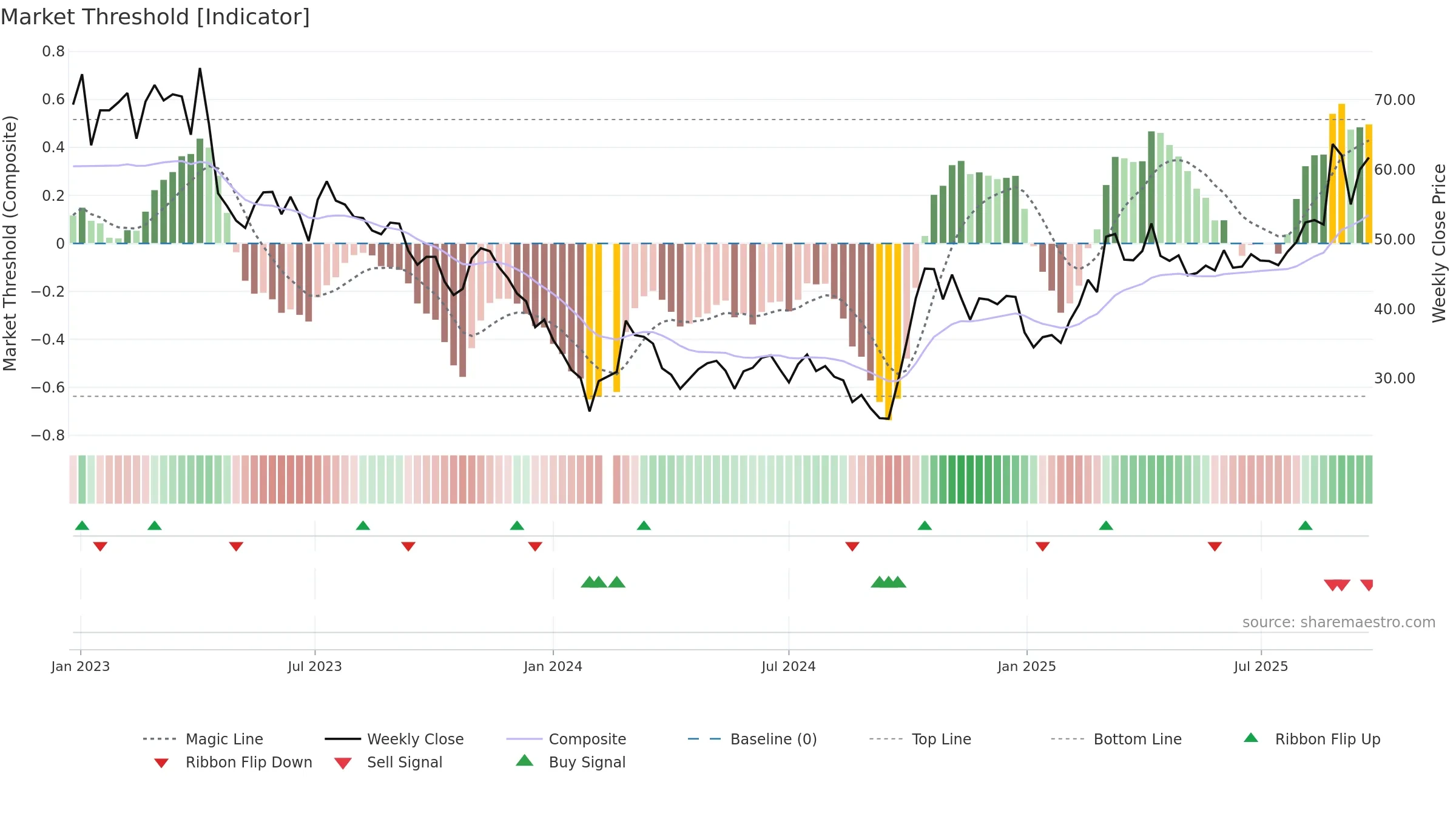This screenshot has width=1456, height=819.
Task: Click the 30.00 price axis tick
Action: [x=1395, y=379]
